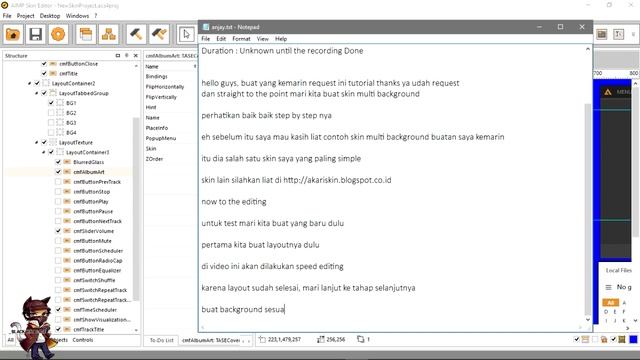This screenshot has width=640, height=360.
Task: Click the Notepad title bar icon
Action: point(206,27)
